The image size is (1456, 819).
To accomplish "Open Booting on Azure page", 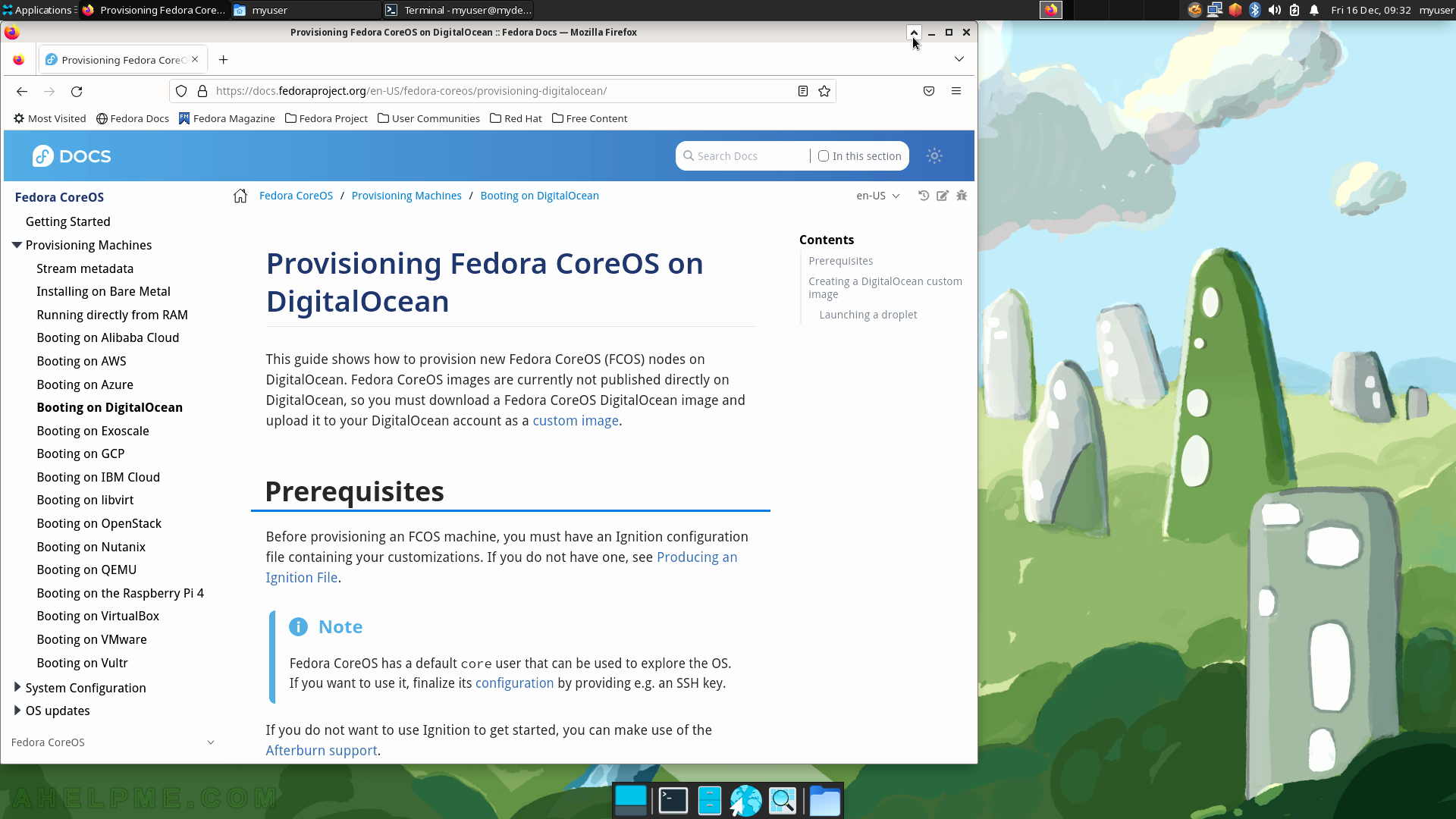I will (85, 384).
